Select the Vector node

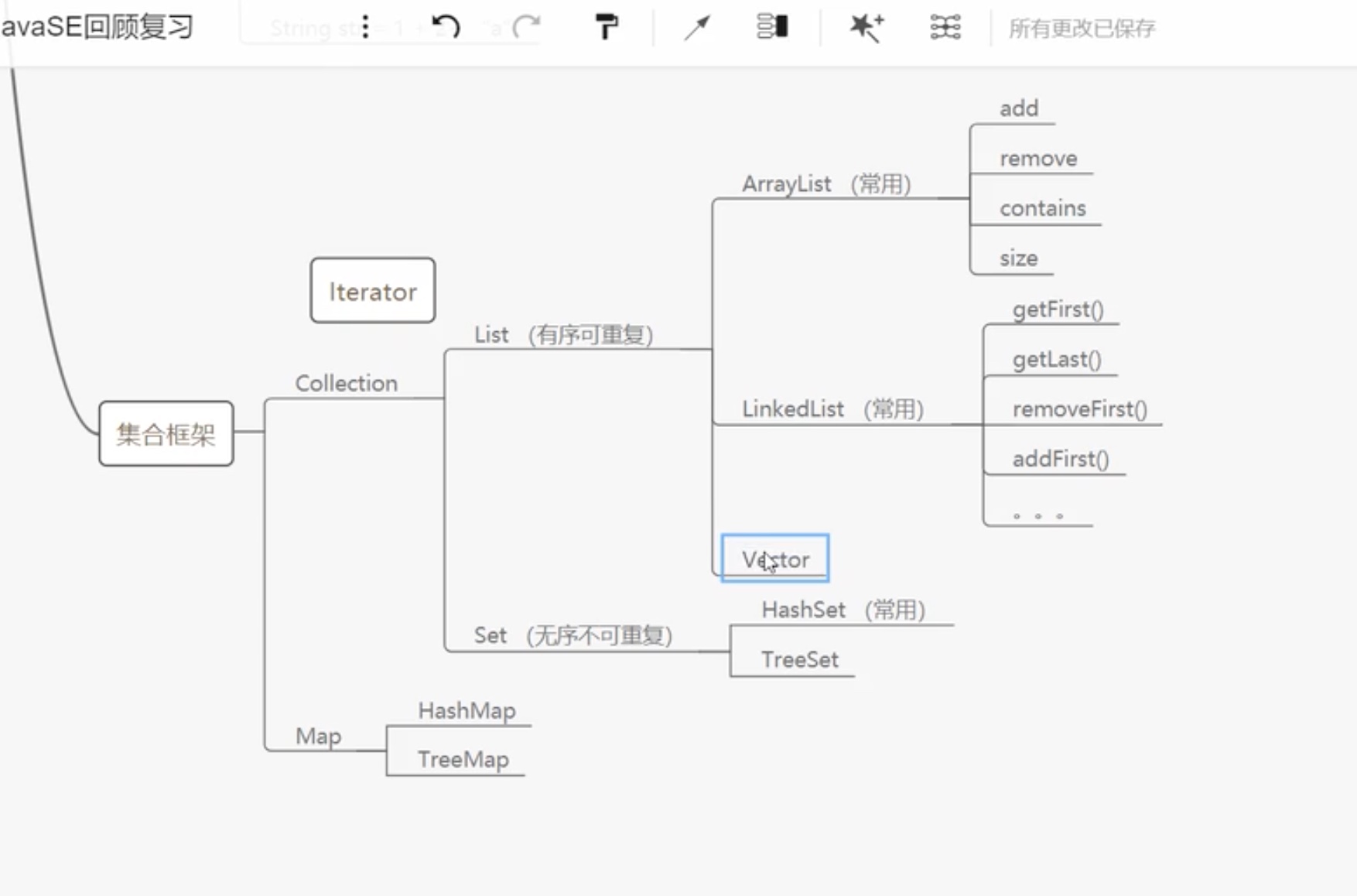click(775, 559)
